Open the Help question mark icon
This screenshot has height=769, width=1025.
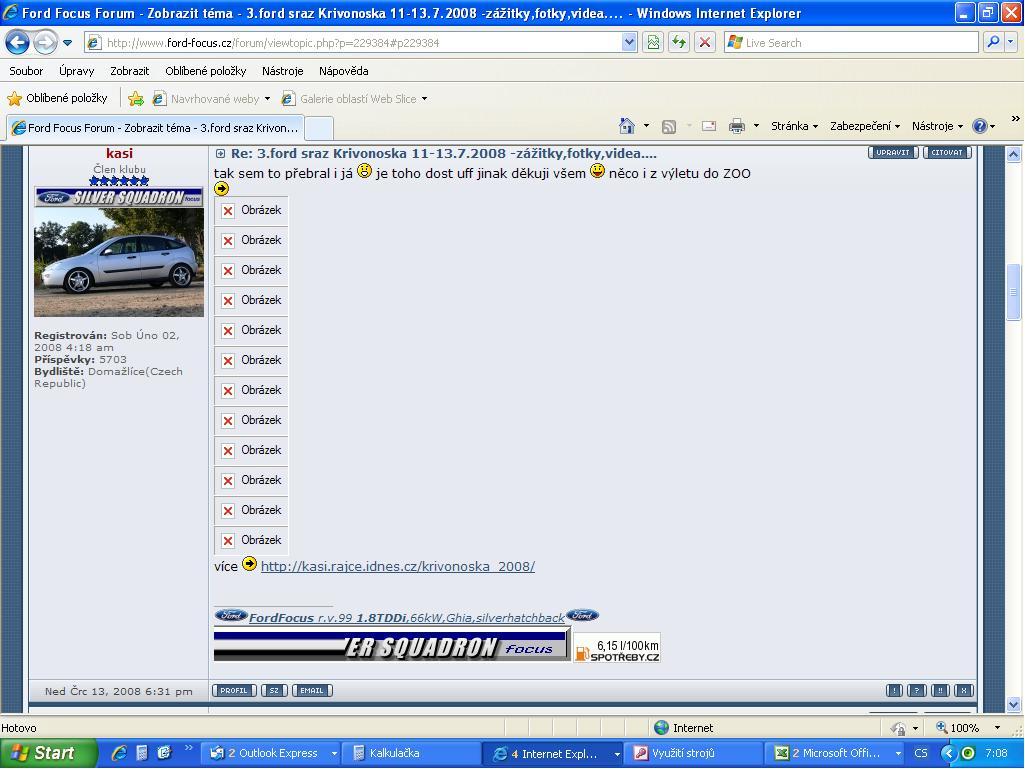point(980,126)
